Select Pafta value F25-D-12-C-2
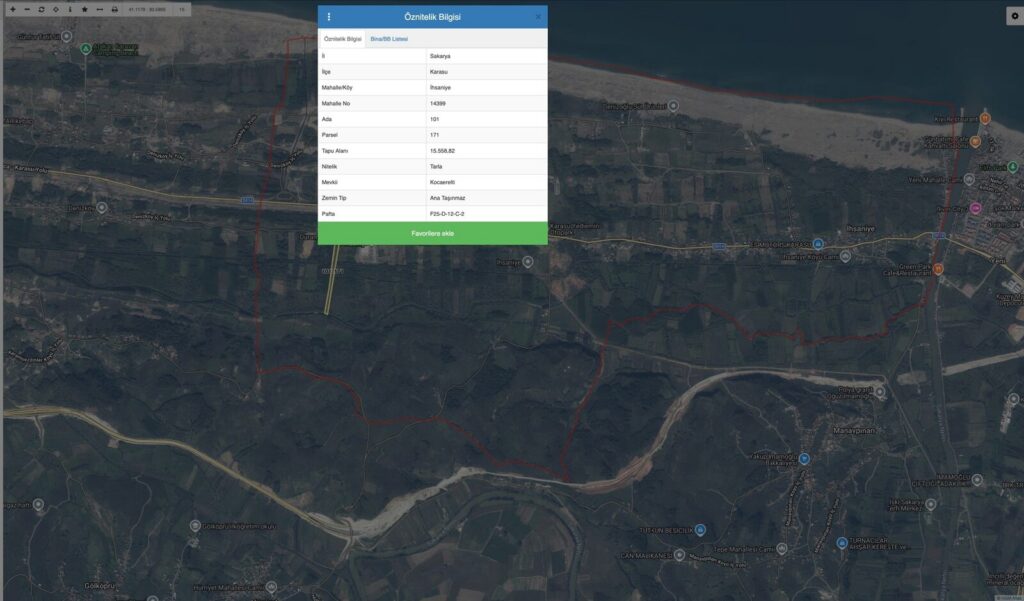This screenshot has height=601, width=1024. click(447, 214)
